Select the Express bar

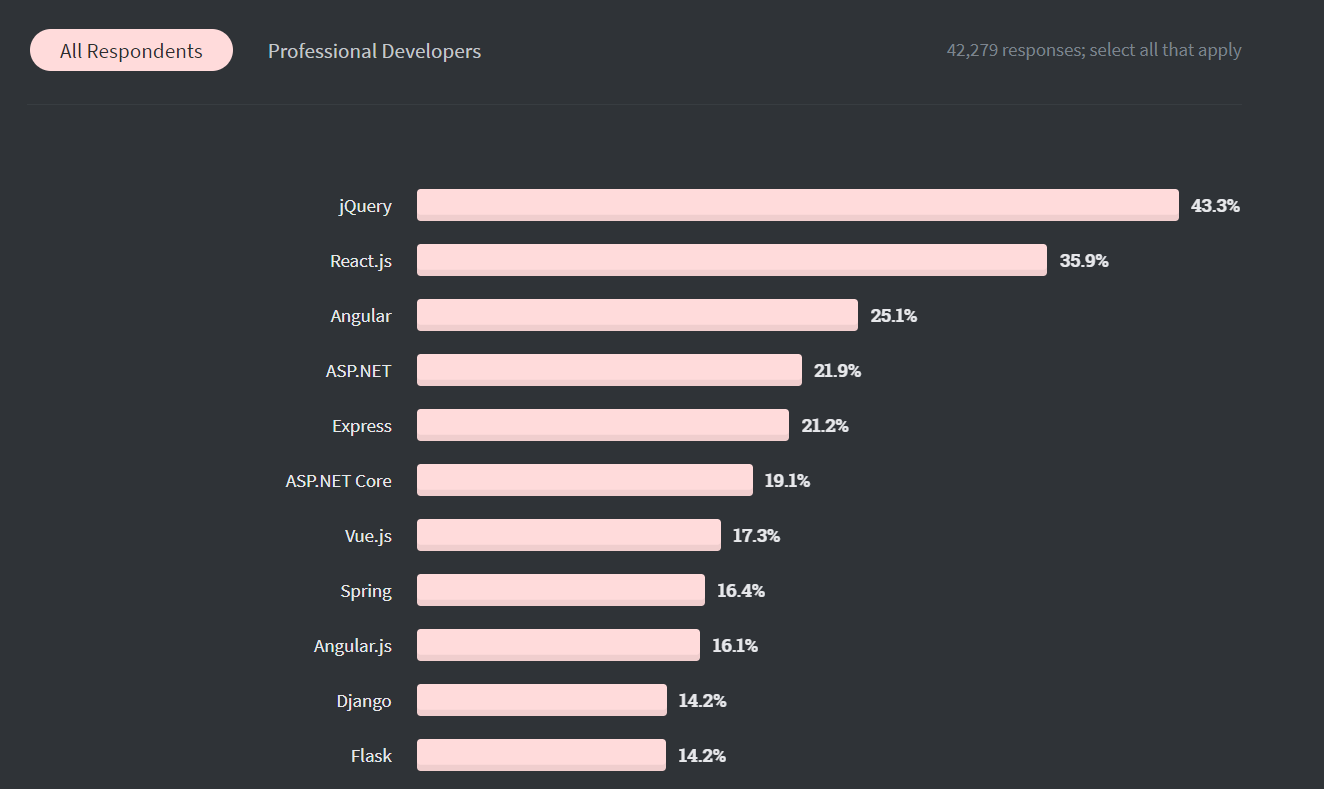pyautogui.click(x=603, y=425)
